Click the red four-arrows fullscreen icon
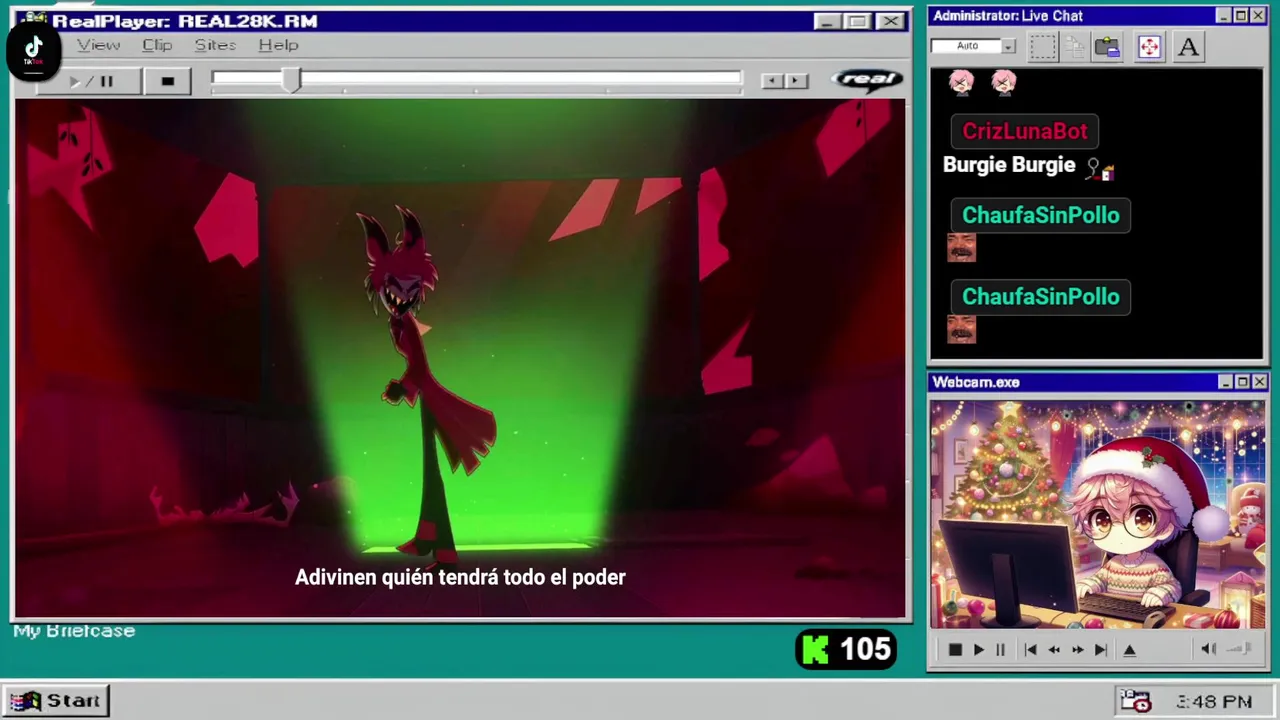The image size is (1280, 720). coord(1149,47)
